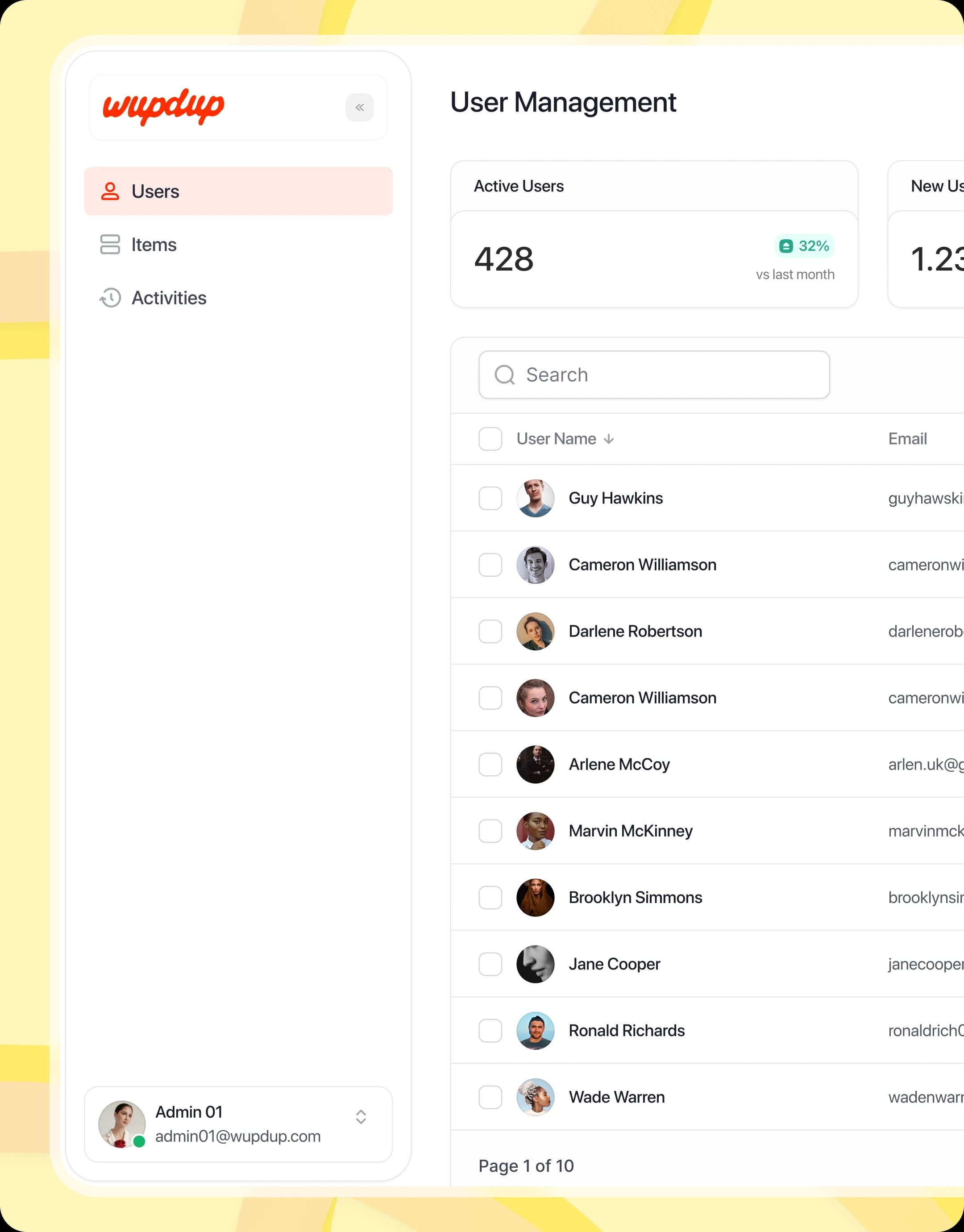Open the Items menu section

pos(154,244)
